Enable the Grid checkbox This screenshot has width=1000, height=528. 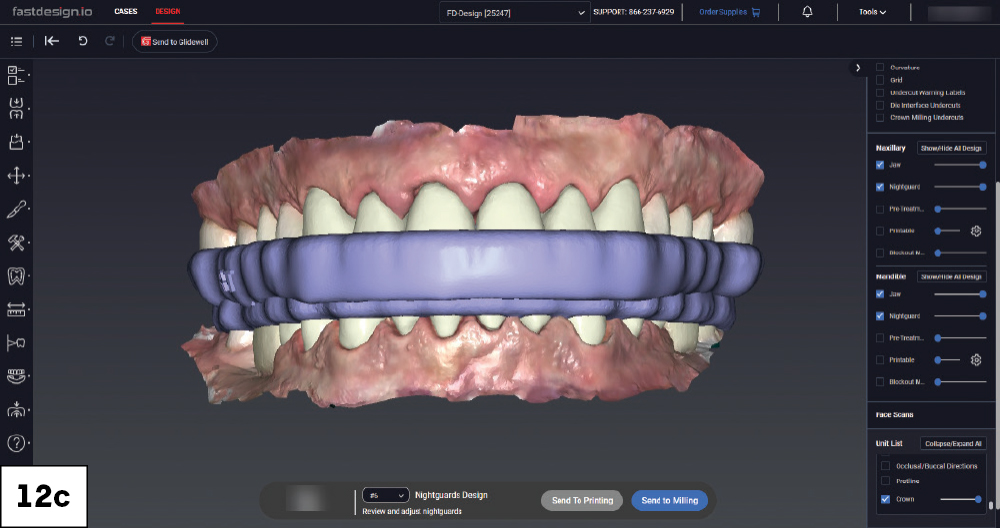click(880, 80)
